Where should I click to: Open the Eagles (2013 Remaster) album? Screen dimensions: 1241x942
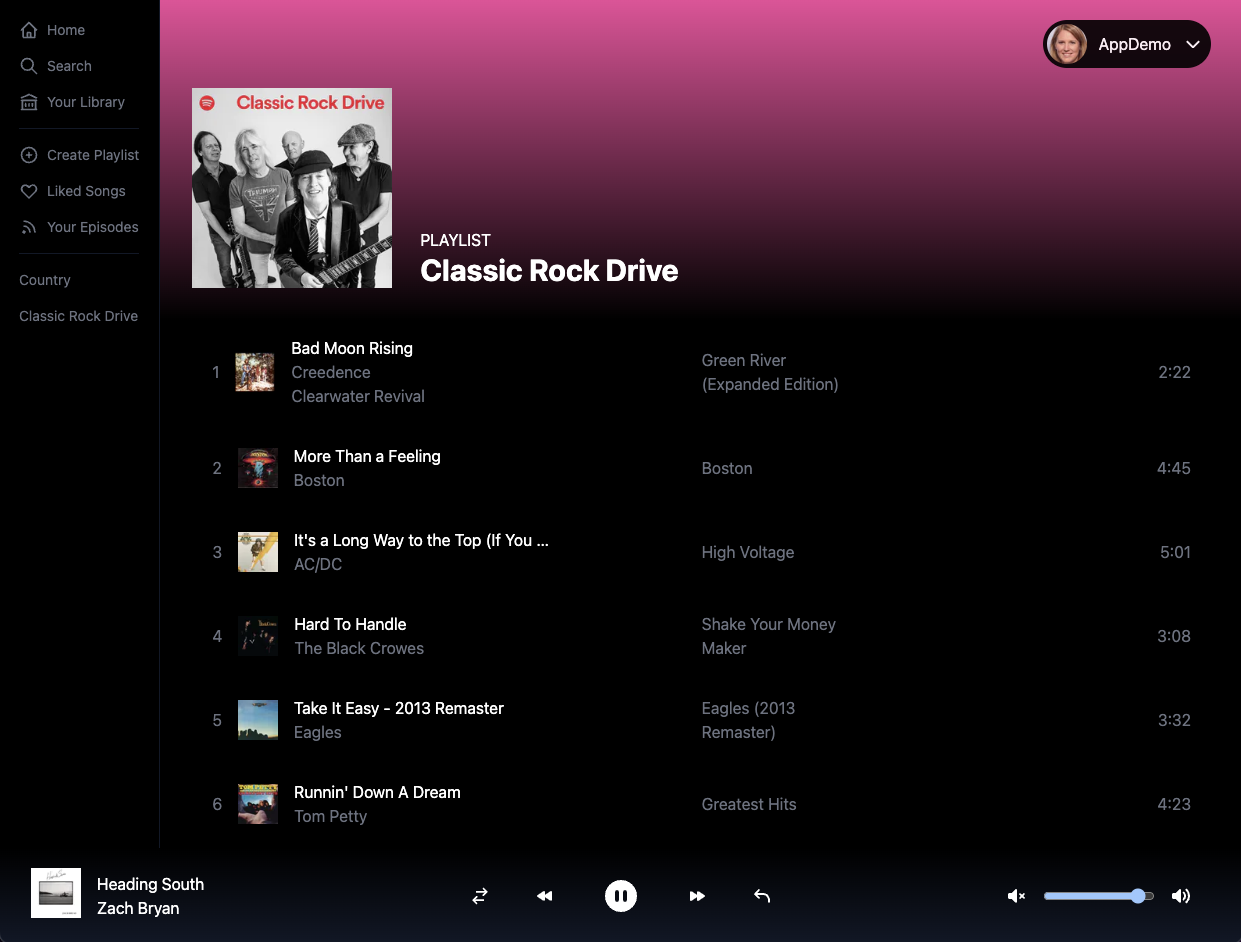point(748,720)
